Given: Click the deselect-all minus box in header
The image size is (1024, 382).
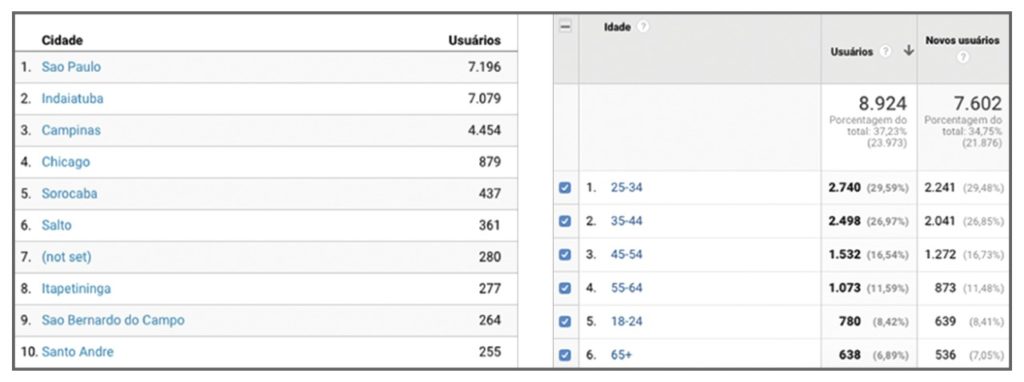Looking at the screenshot, I should [x=566, y=27].
